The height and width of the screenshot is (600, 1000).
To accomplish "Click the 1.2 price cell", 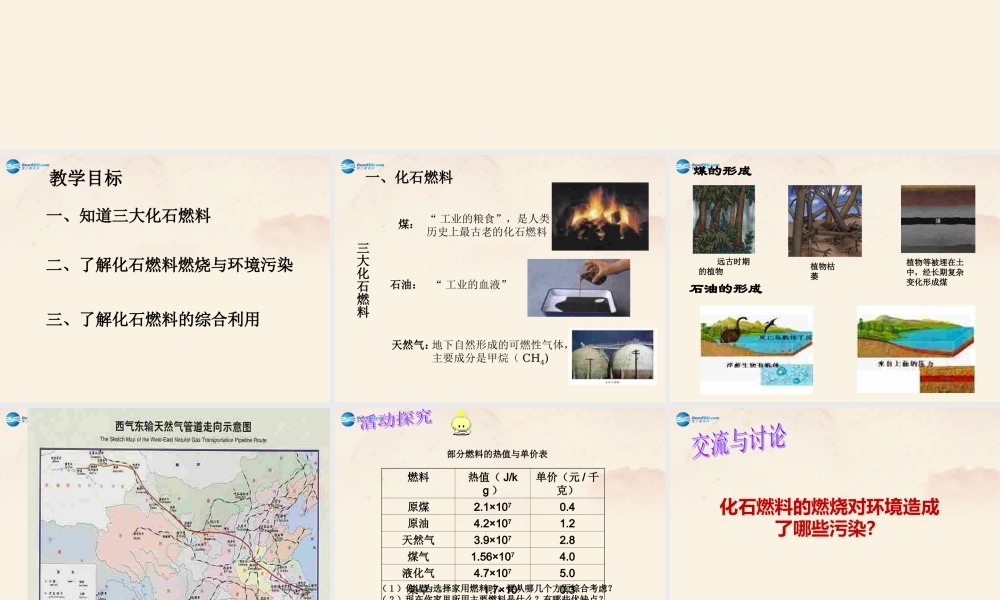I will (x=567, y=523).
